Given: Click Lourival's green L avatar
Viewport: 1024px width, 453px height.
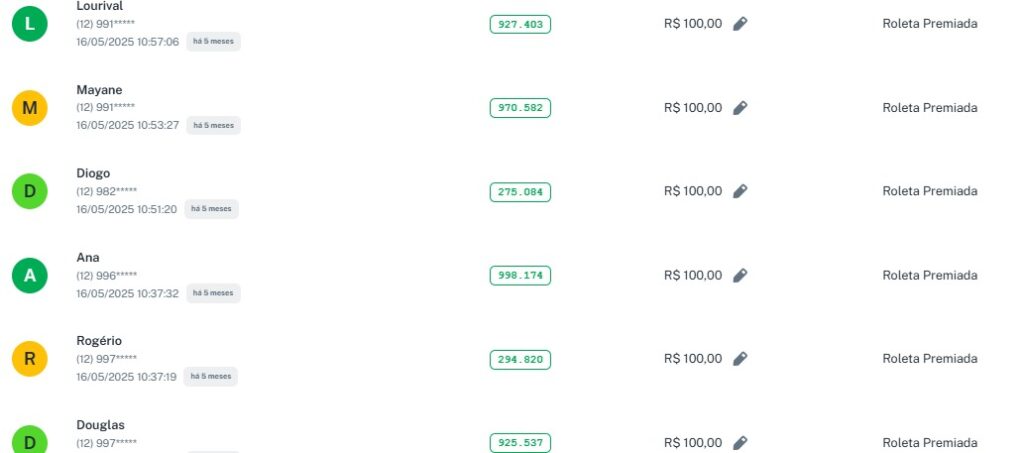Looking at the screenshot, I should click(30, 24).
